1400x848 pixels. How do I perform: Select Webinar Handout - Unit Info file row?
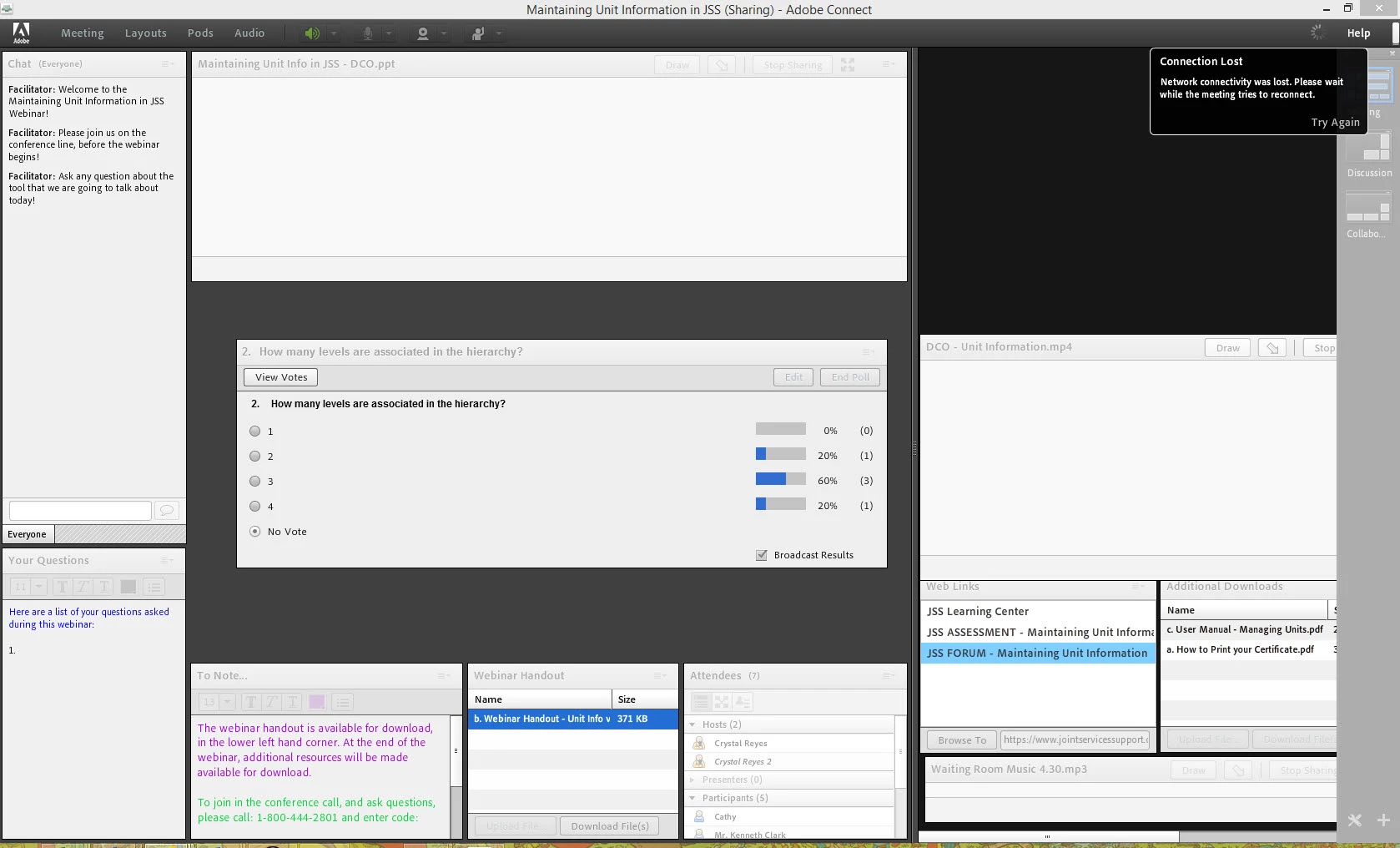tap(573, 719)
